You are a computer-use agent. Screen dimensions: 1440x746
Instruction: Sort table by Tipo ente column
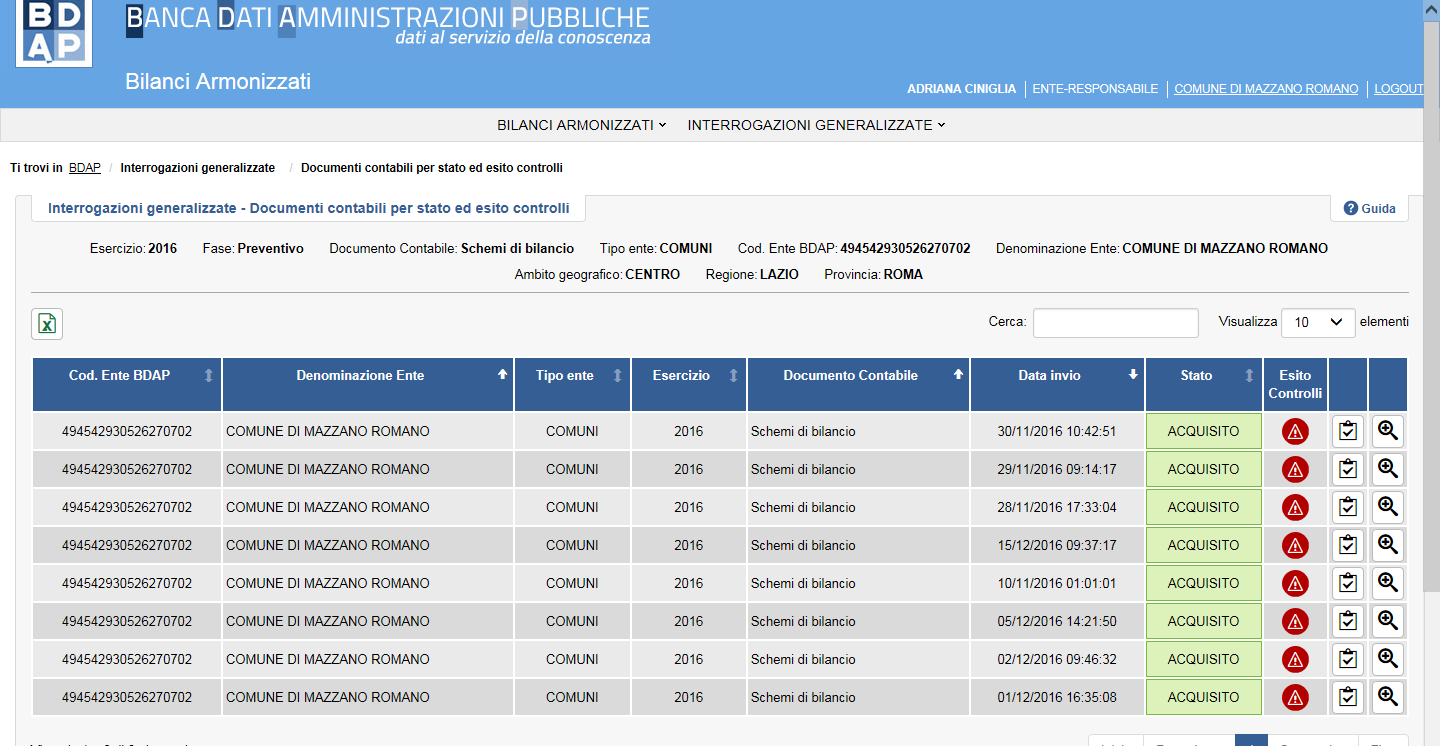[x=572, y=385]
